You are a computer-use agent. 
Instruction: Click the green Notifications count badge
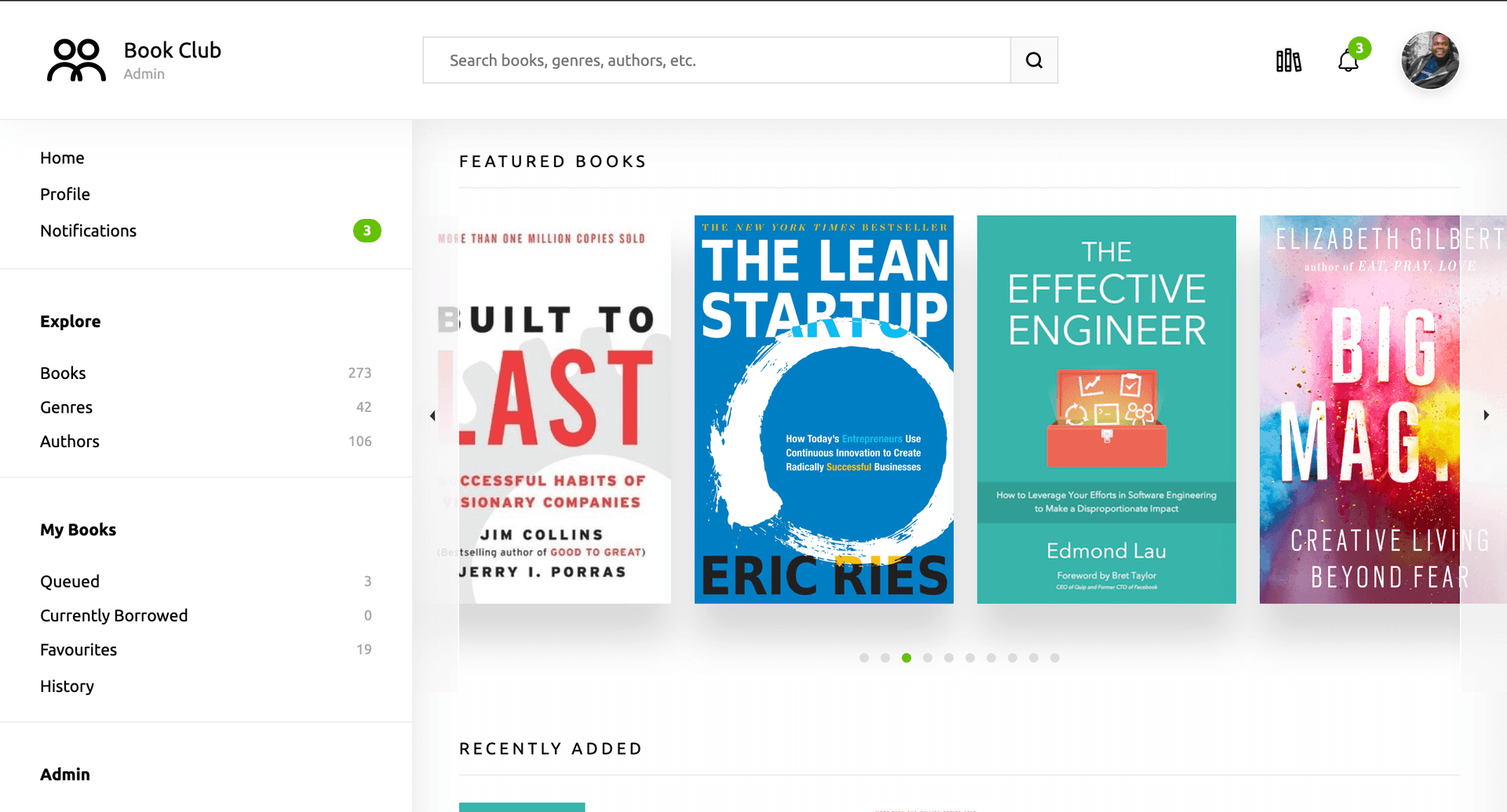point(367,231)
